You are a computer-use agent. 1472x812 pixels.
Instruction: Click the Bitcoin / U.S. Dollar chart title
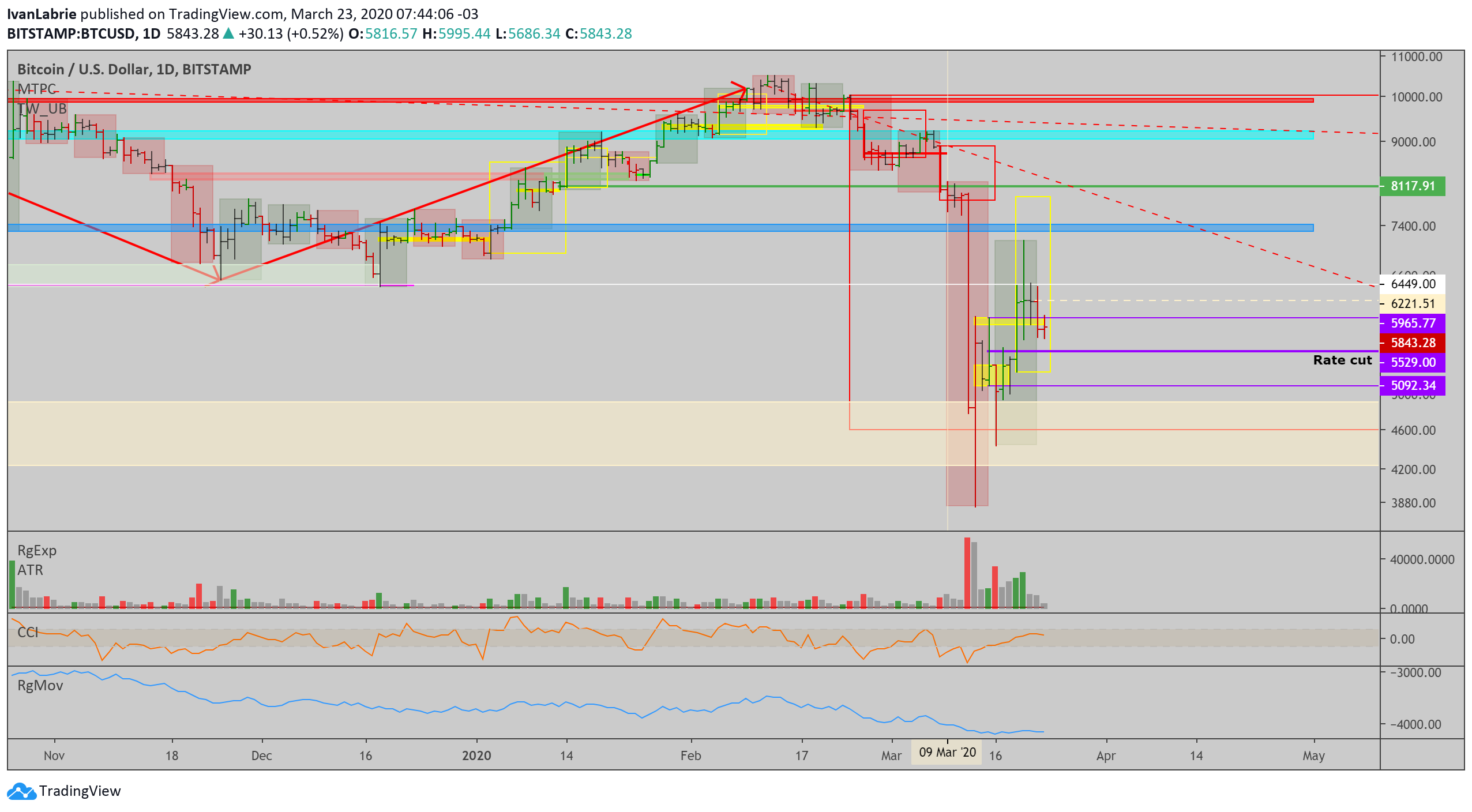click(x=134, y=69)
